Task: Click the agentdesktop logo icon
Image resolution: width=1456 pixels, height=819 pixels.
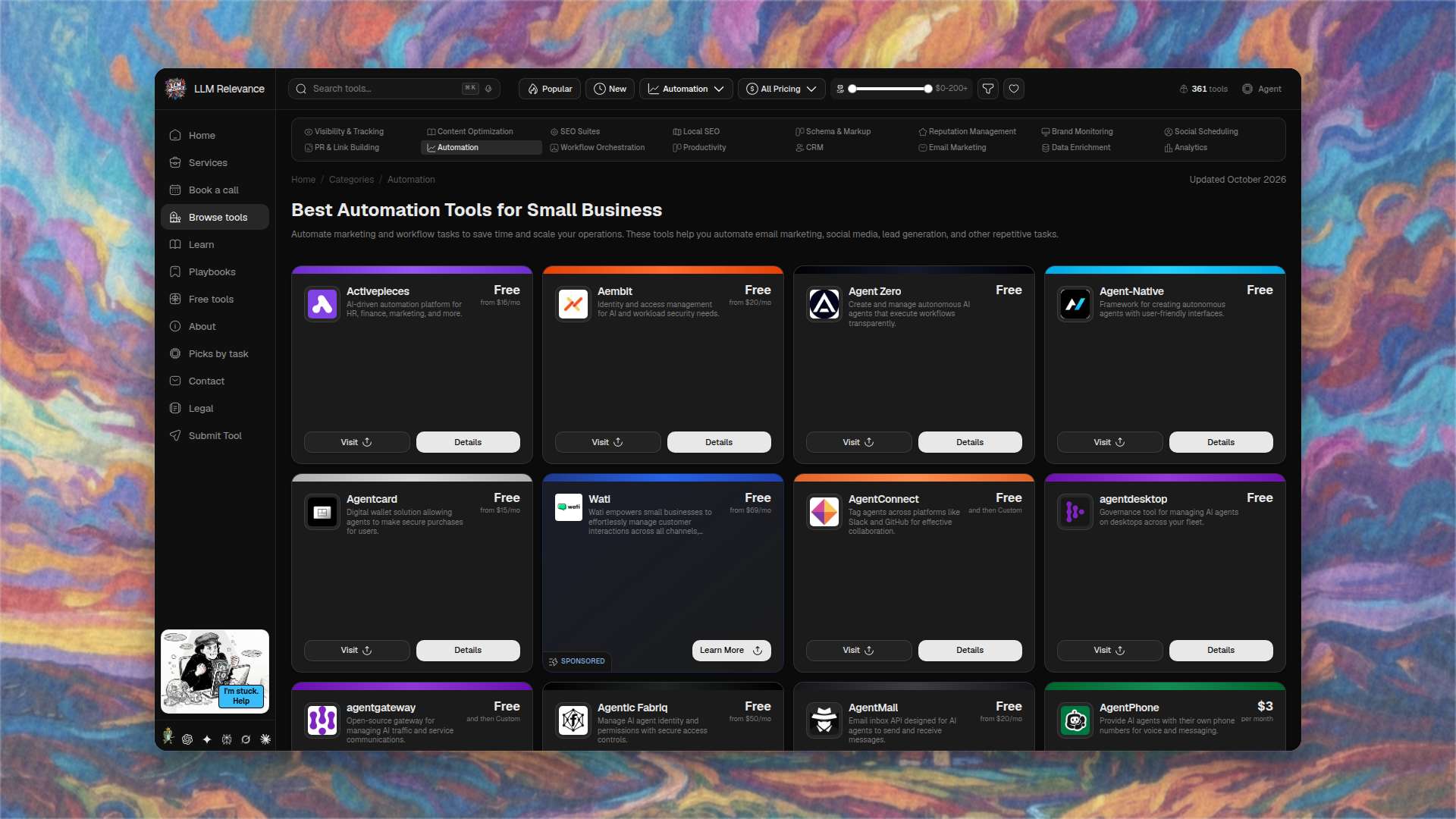Action: [1075, 512]
